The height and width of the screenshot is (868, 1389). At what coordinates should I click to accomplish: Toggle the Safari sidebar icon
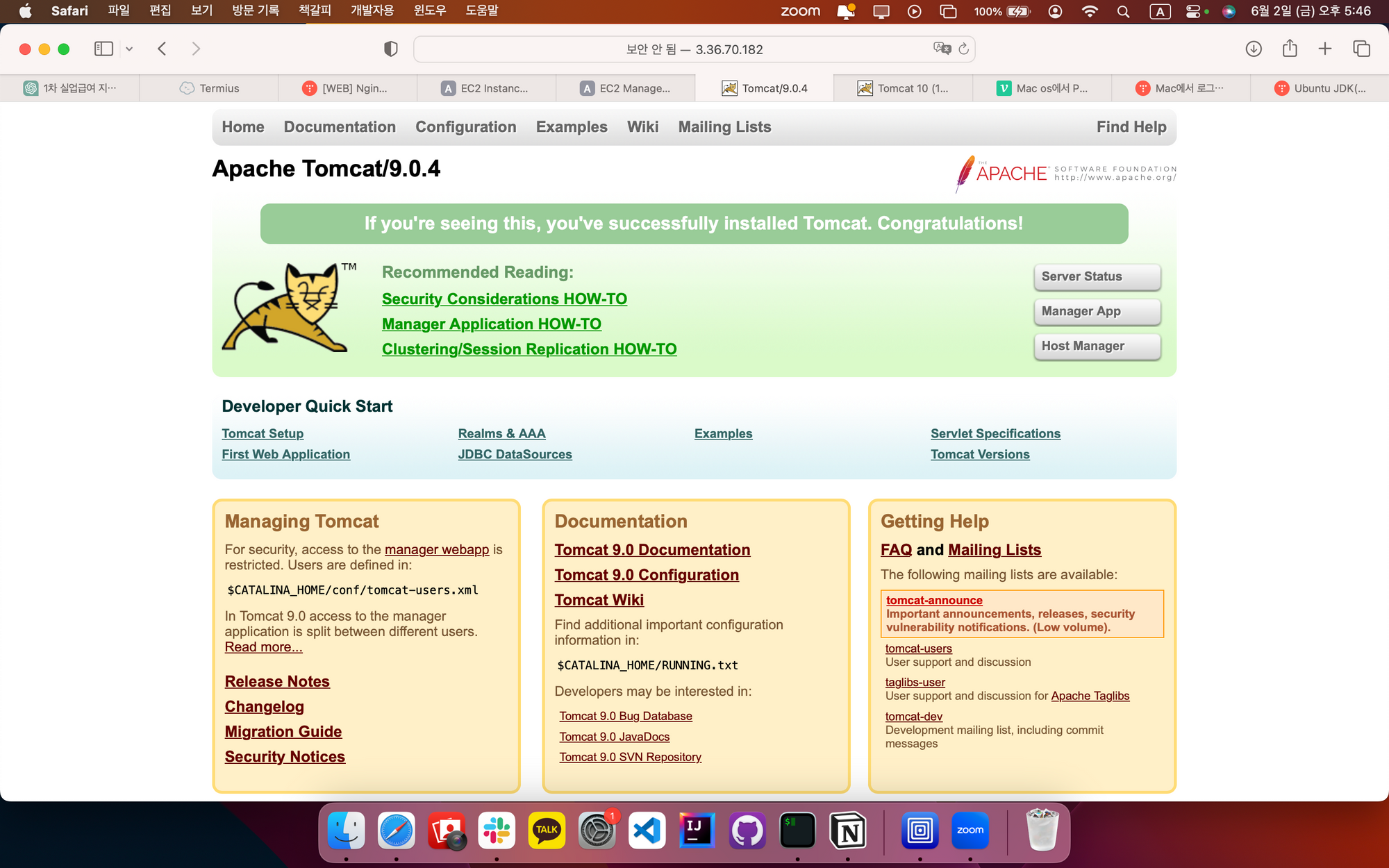click(103, 49)
